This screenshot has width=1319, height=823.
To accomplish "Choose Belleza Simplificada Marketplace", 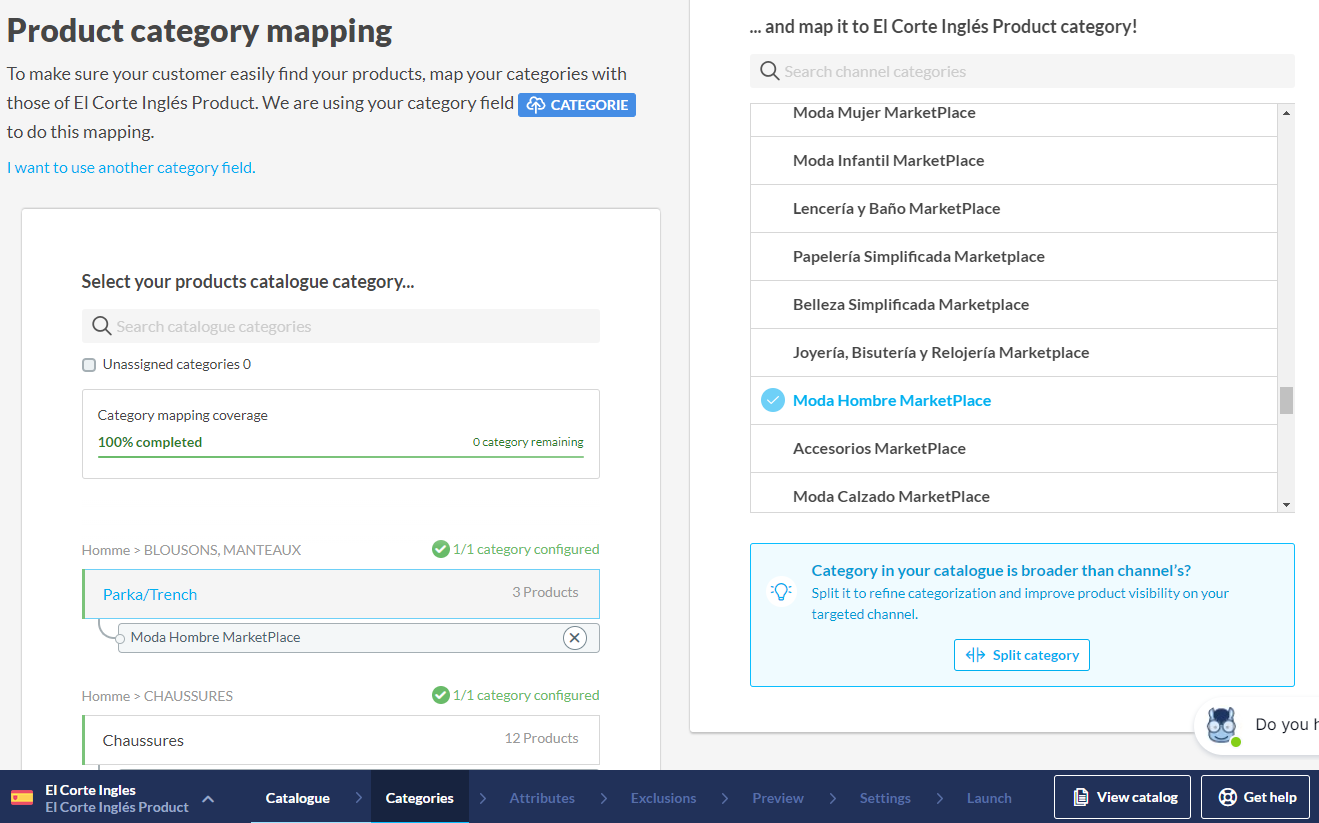I will pyautogui.click(x=1014, y=305).
